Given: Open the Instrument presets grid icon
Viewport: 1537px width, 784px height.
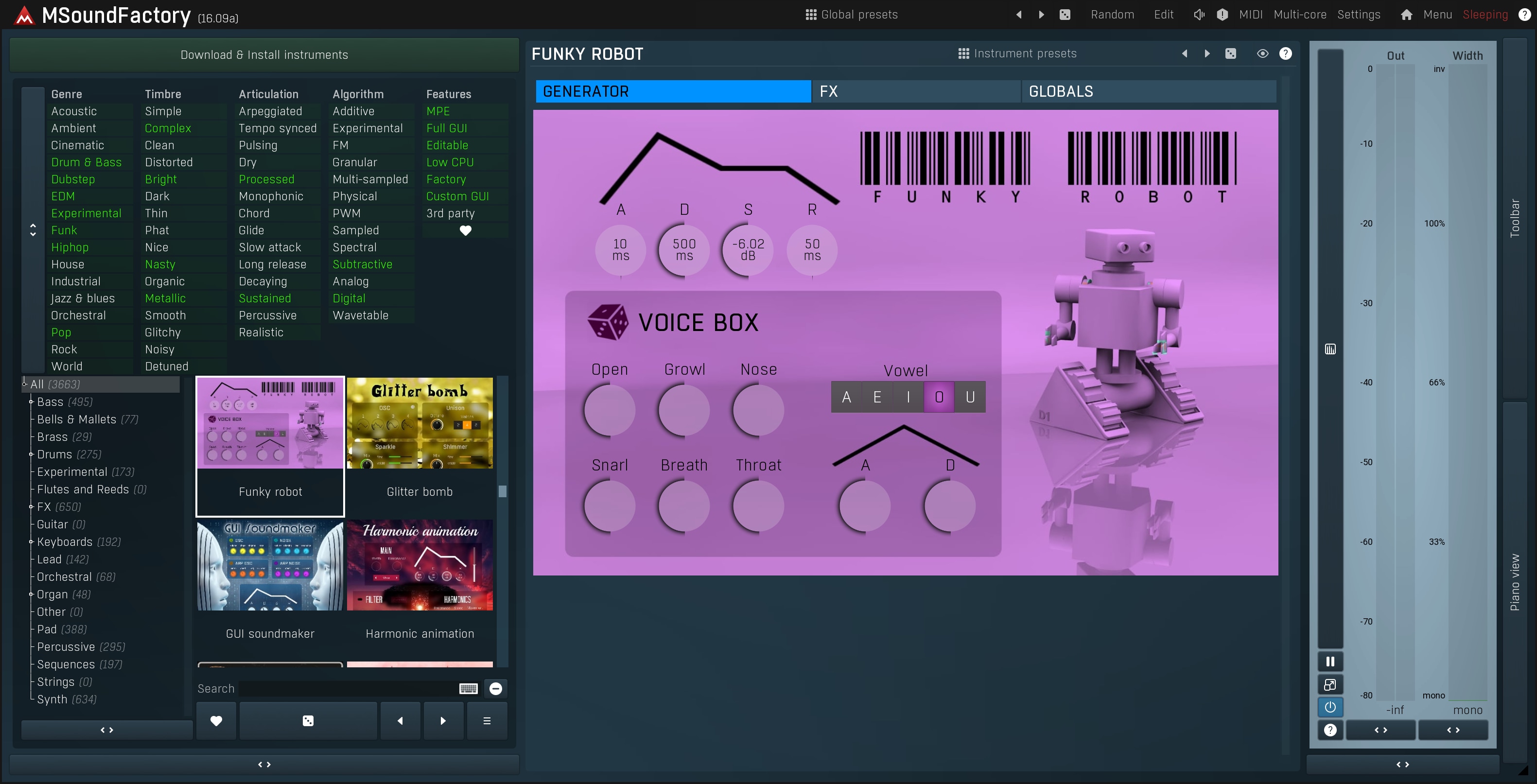Looking at the screenshot, I should pyautogui.click(x=963, y=53).
